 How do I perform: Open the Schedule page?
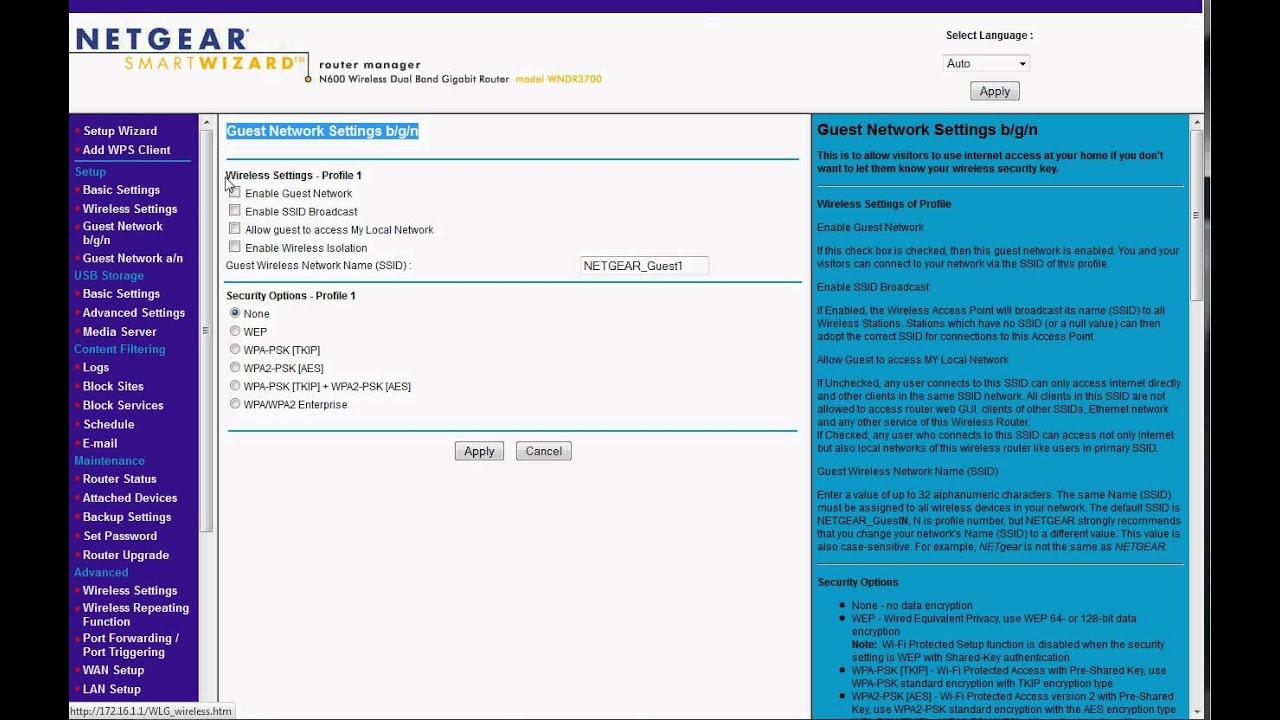pyautogui.click(x=108, y=425)
